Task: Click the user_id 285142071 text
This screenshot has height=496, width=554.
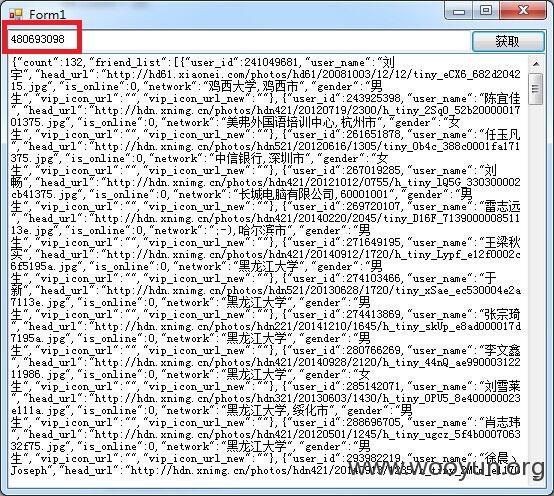Action: (x=345, y=386)
